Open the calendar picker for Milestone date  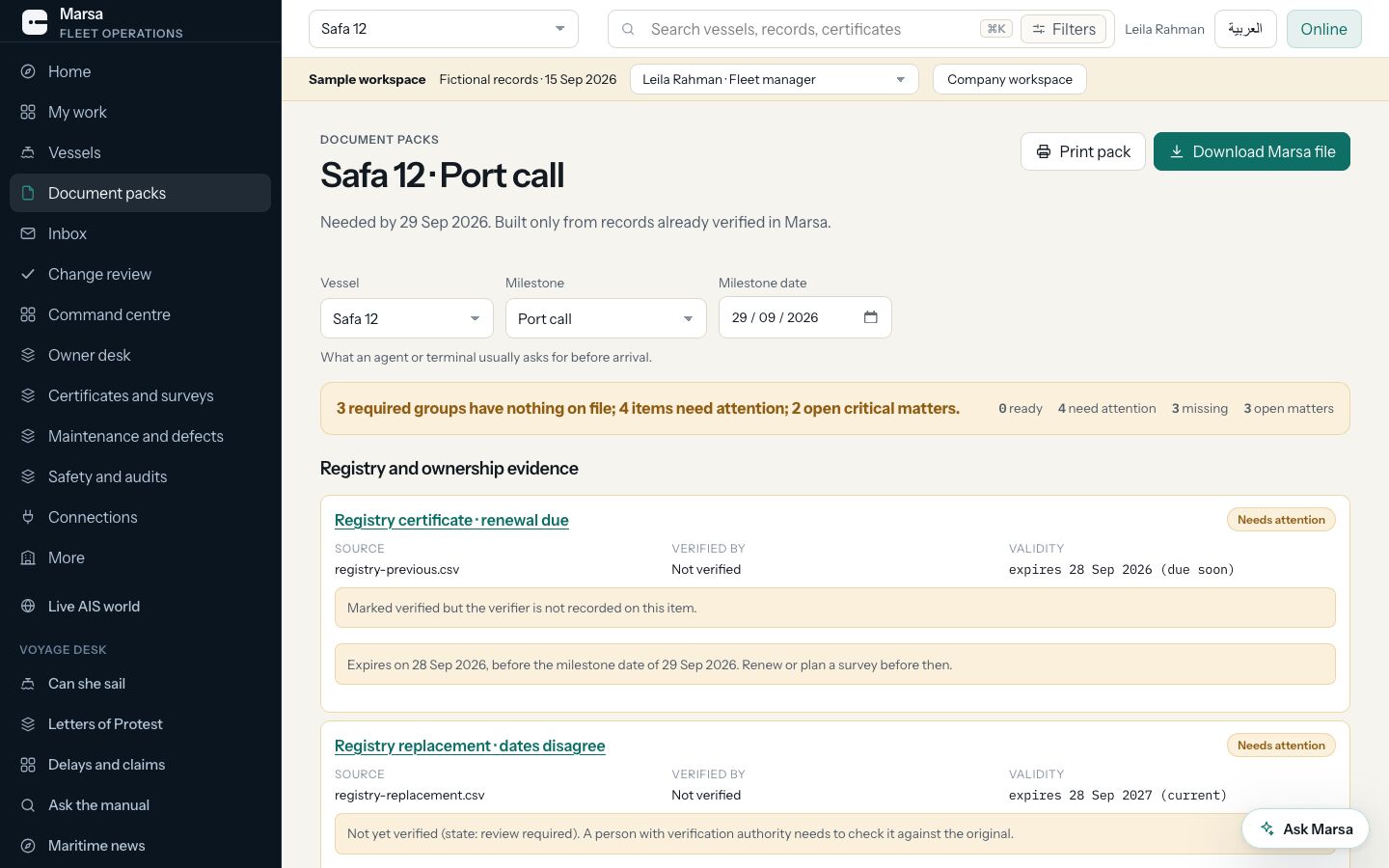[871, 317]
